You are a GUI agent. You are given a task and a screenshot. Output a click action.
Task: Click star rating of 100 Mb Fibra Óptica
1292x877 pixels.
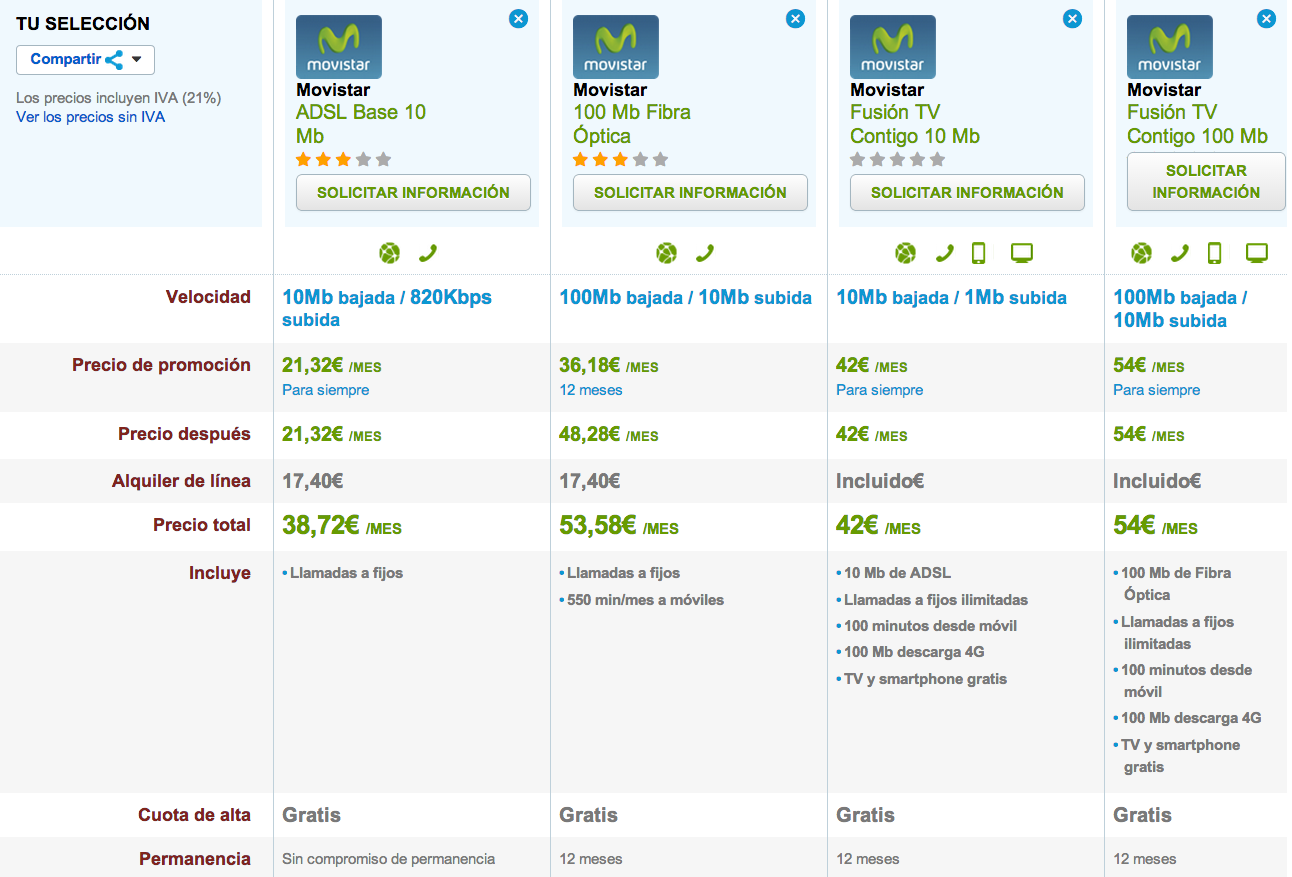621,160
